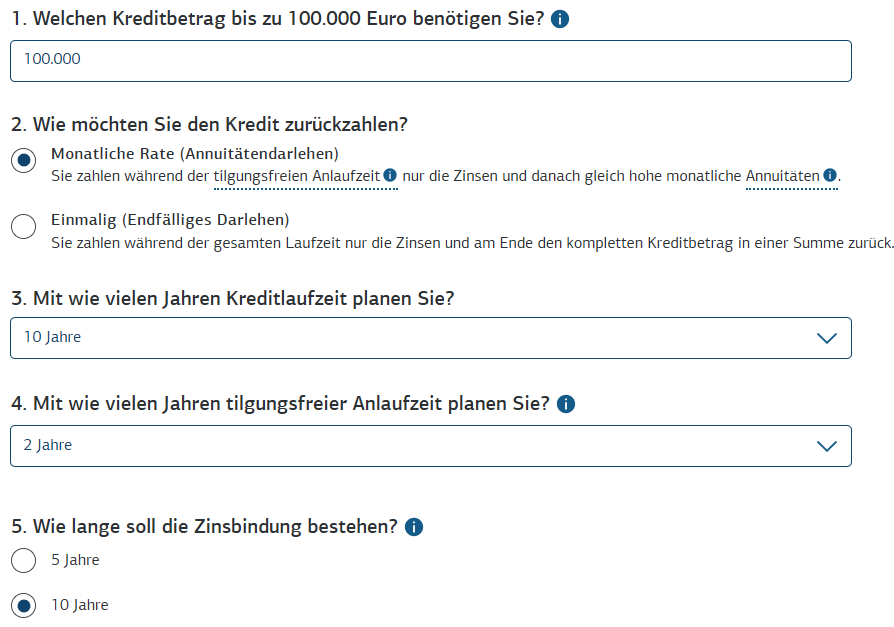Click the '5 Jahre' label under Zinsbindung

click(76, 561)
